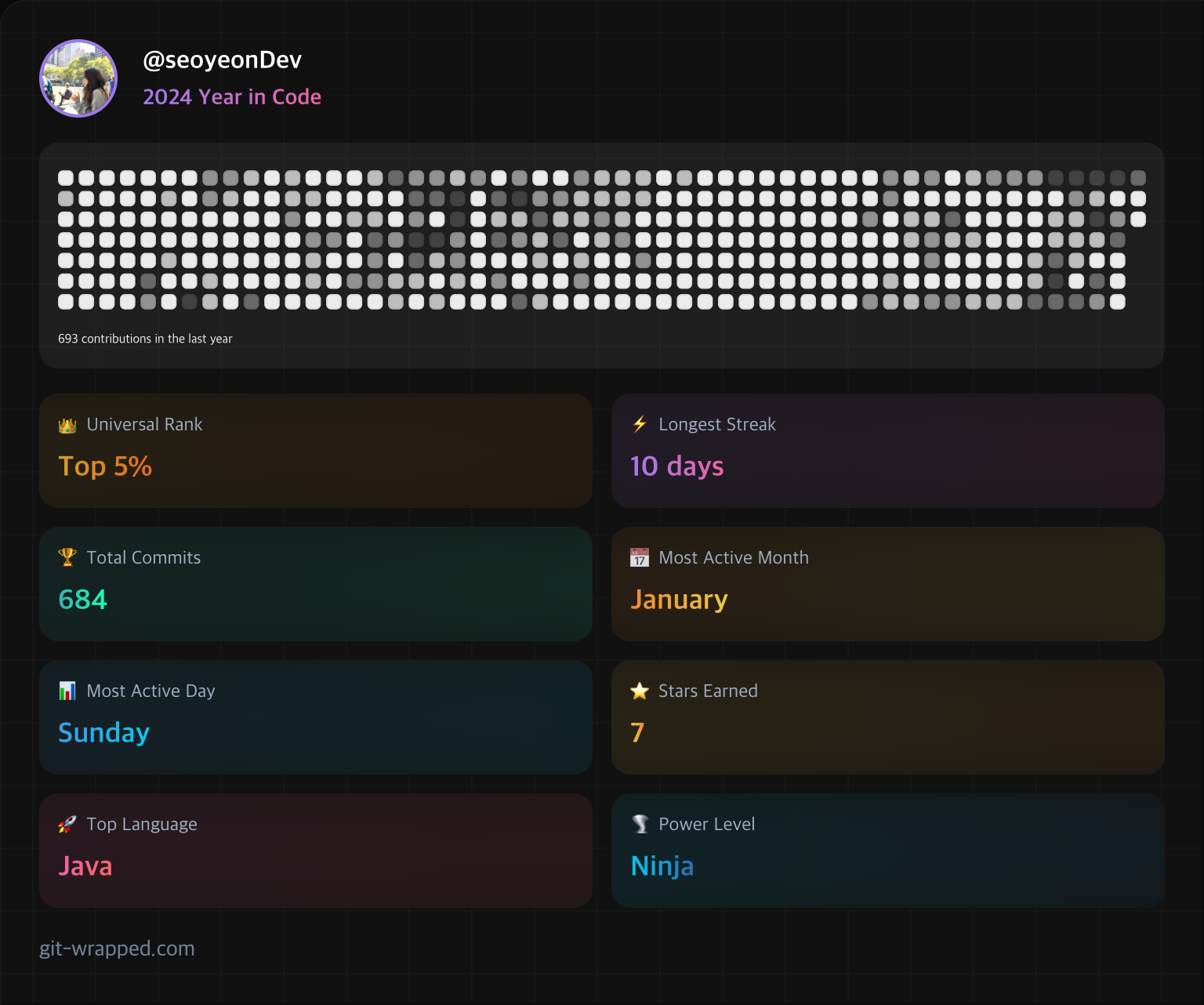Viewport: 1204px width, 1005px height.
Task: Click the 'Most Active Month' label
Action: pyautogui.click(x=734, y=557)
